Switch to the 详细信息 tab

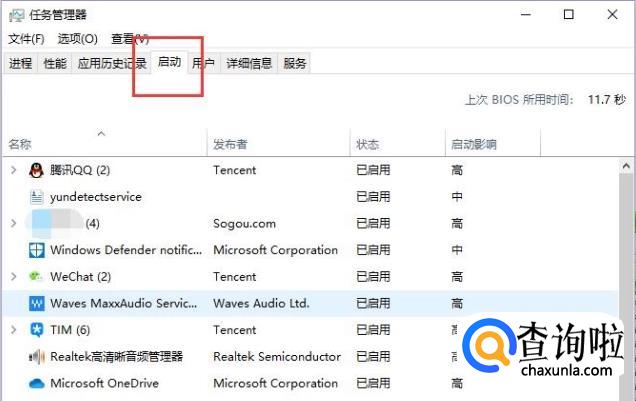pos(249,63)
